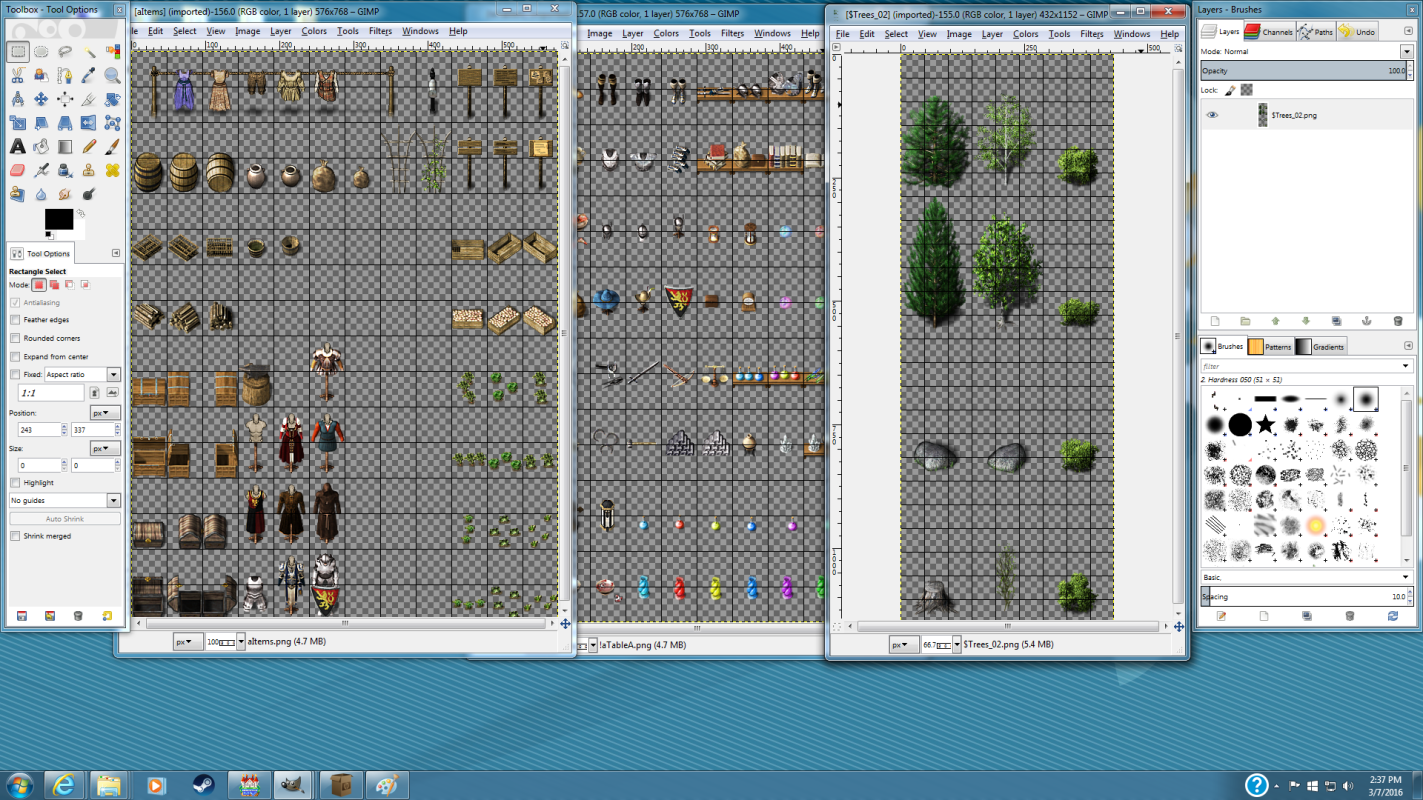Select the Color Picker eyedropper tool
The image size is (1423, 800).
[x=89, y=75]
